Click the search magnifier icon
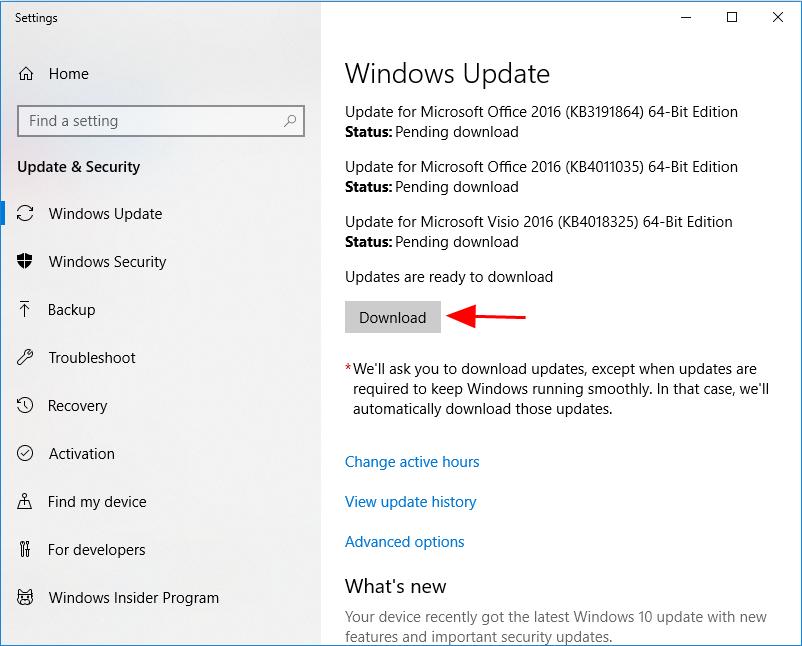Viewport: 802px width, 646px height. (x=290, y=121)
